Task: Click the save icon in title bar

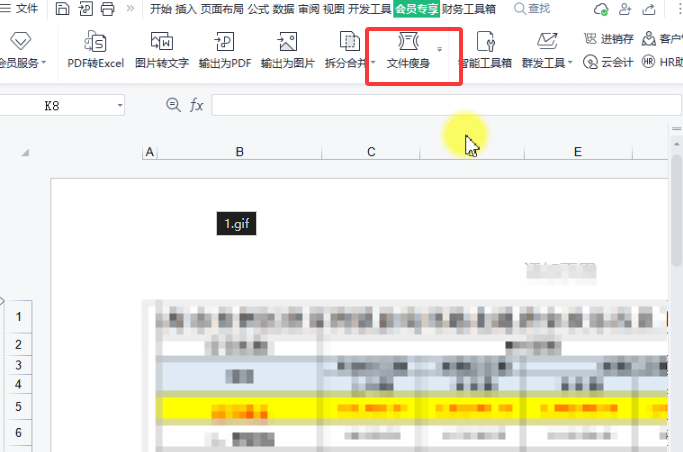Action: point(63,9)
